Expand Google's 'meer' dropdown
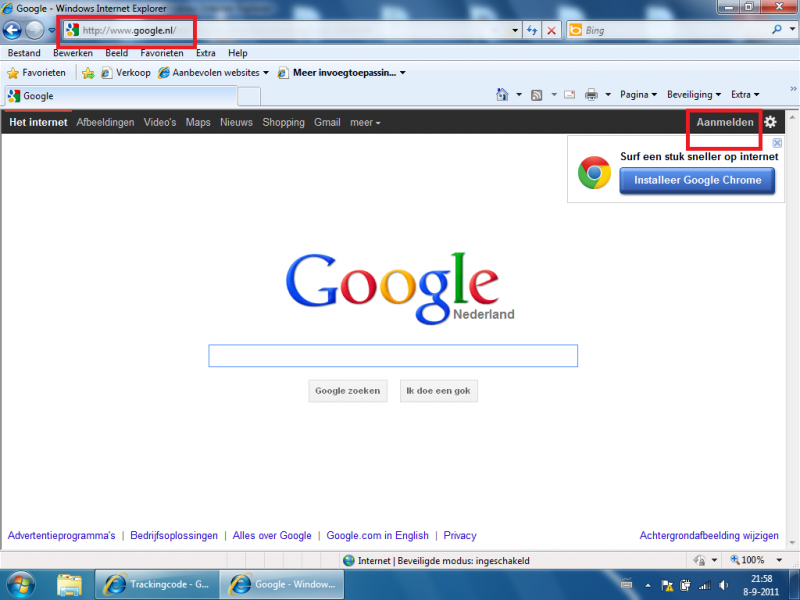Screen dimensions: 800x600 point(365,123)
